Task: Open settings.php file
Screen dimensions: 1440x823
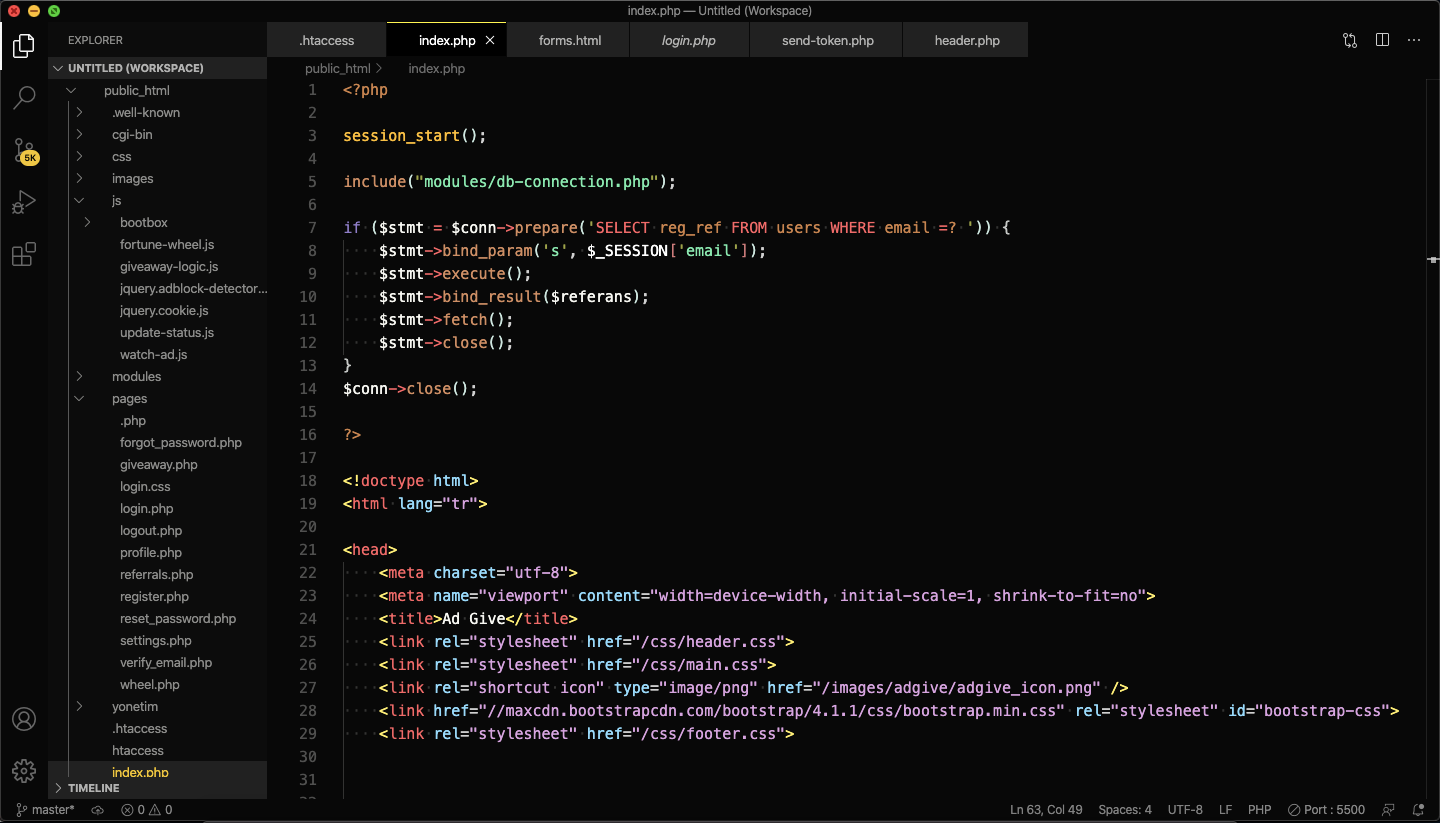Action: coord(157,640)
